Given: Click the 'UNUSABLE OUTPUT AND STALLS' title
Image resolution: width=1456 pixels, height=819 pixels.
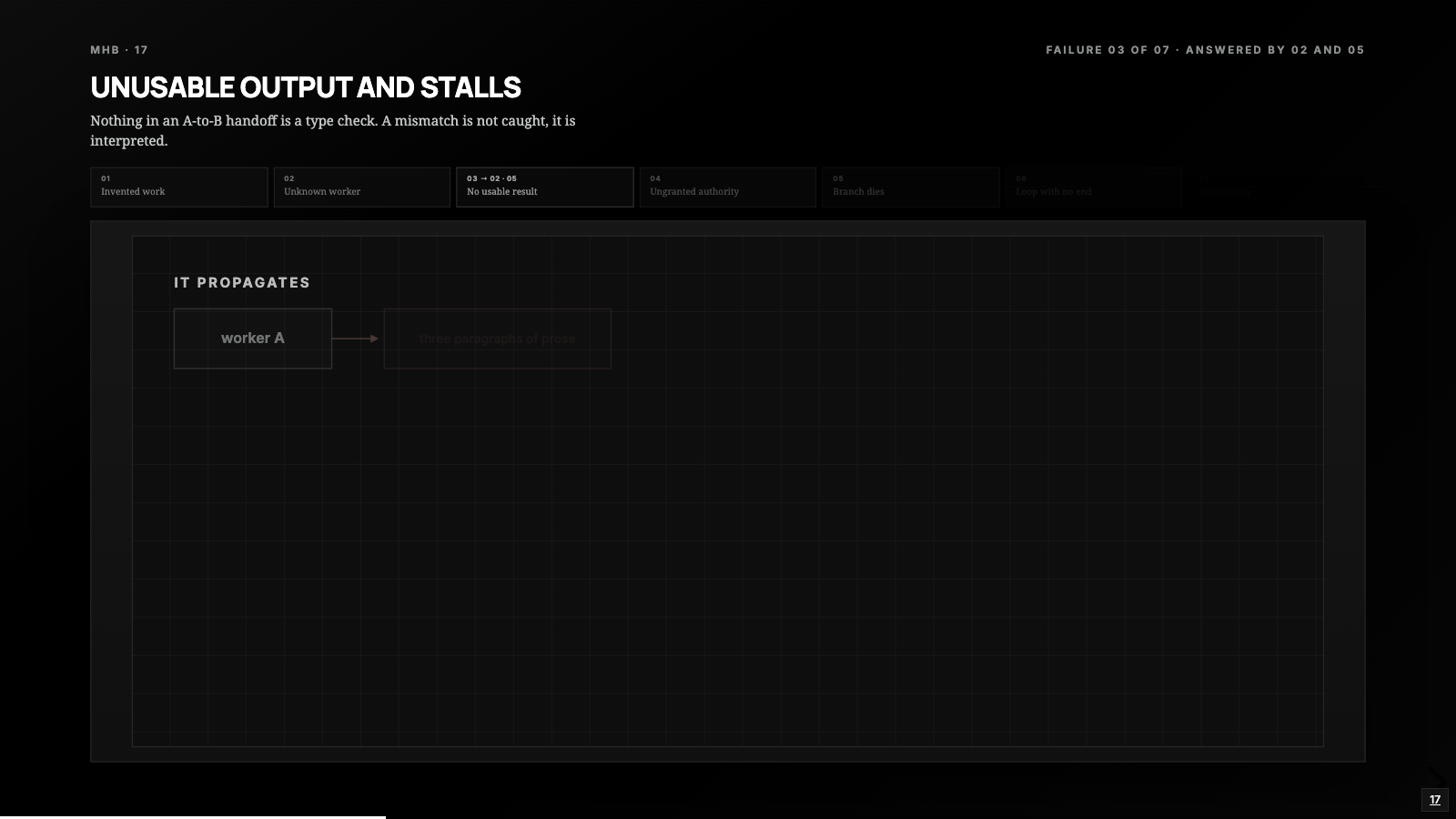Looking at the screenshot, I should coord(306,87).
